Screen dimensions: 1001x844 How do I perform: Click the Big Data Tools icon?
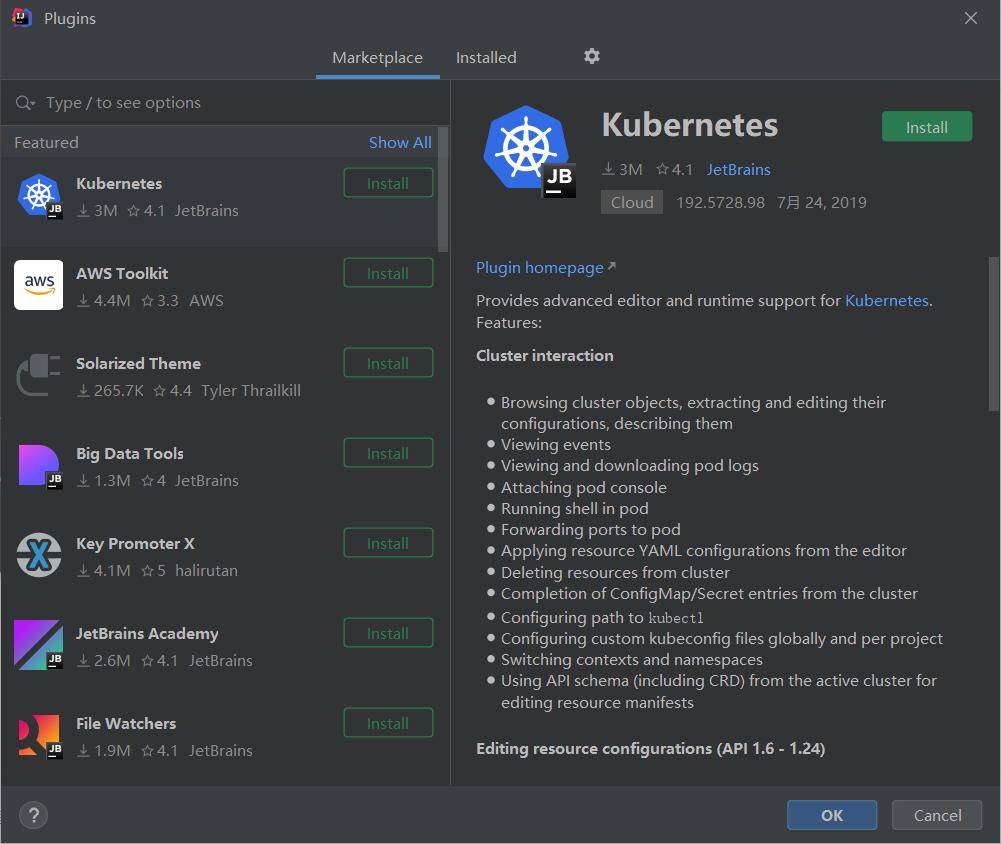pos(40,466)
